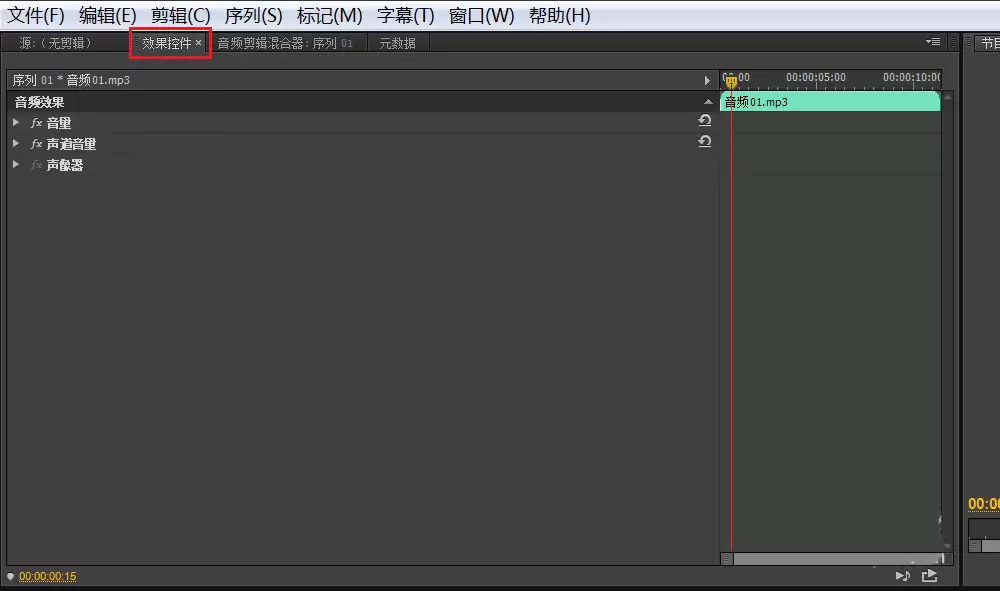Image resolution: width=1000 pixels, height=591 pixels.
Task: Open the Effect Controls panel flyout menu
Action: point(933,42)
